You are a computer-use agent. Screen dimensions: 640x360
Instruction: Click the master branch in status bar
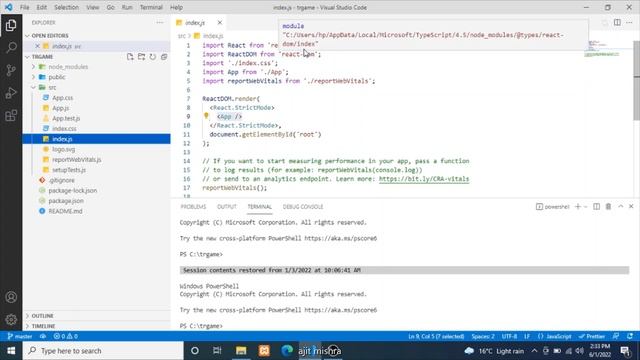pyautogui.click(x=20, y=336)
